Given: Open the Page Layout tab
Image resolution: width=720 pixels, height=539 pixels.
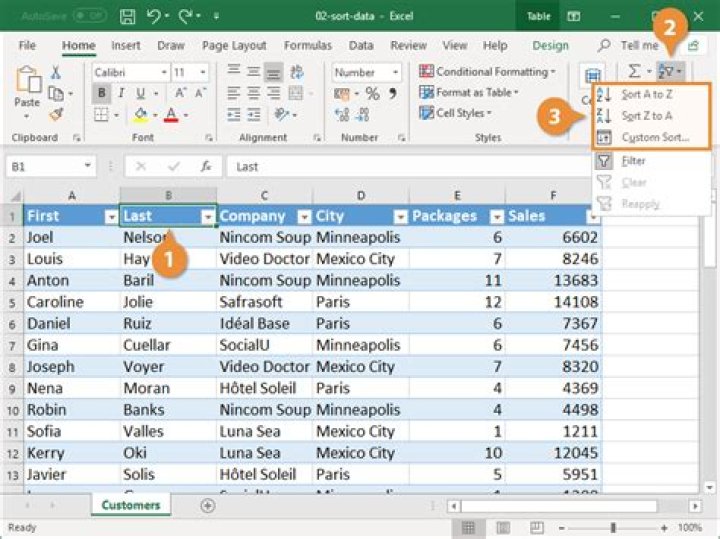Looking at the screenshot, I should pyautogui.click(x=234, y=45).
